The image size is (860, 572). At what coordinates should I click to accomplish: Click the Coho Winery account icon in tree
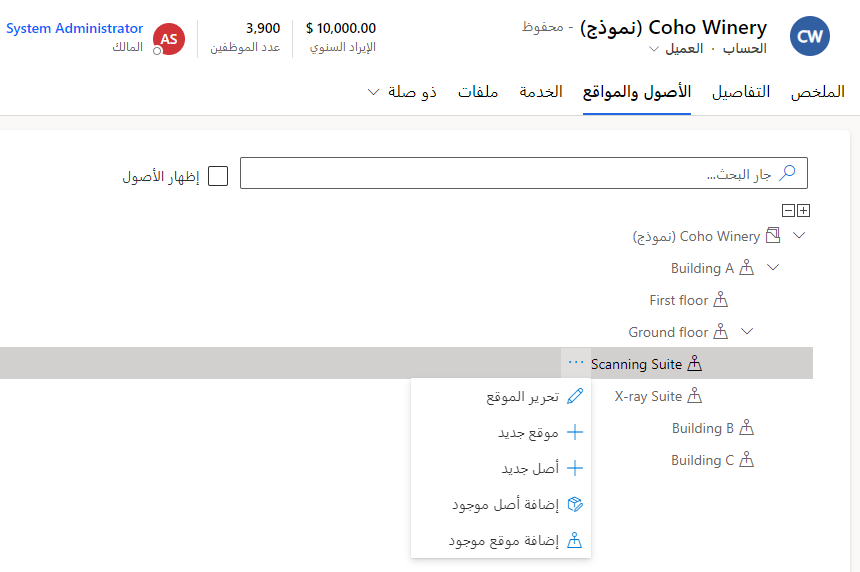click(x=773, y=235)
